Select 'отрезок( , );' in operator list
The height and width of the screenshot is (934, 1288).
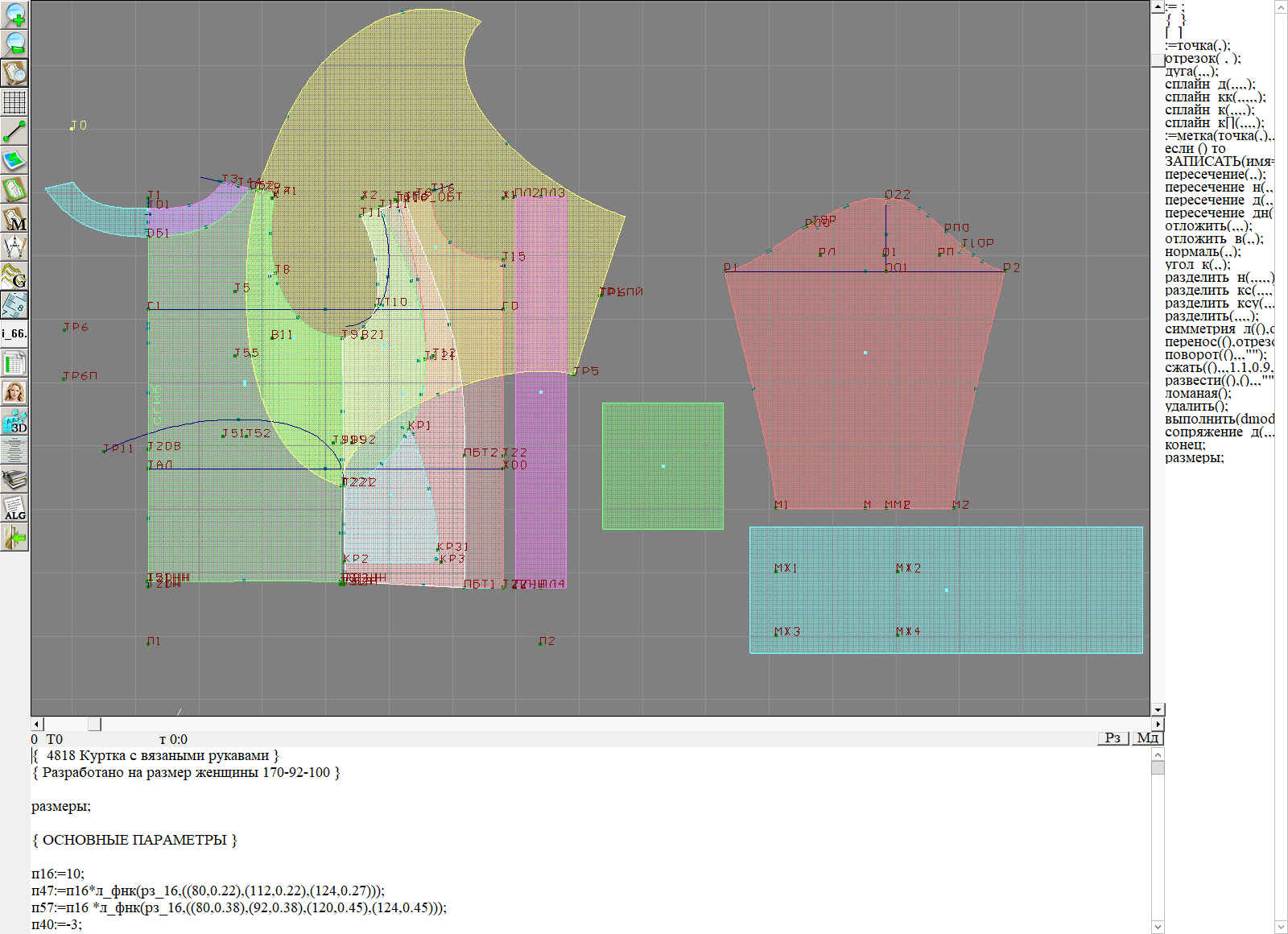tap(1203, 59)
